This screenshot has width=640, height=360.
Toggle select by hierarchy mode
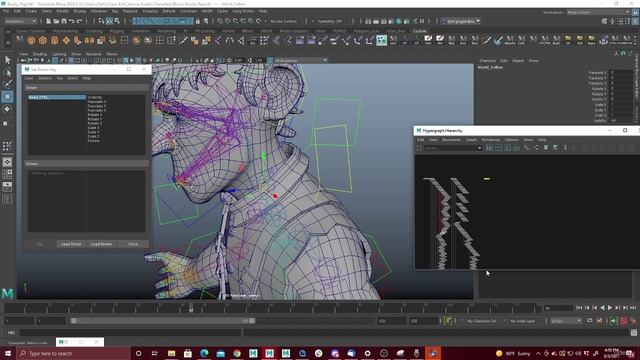[x=101, y=21]
